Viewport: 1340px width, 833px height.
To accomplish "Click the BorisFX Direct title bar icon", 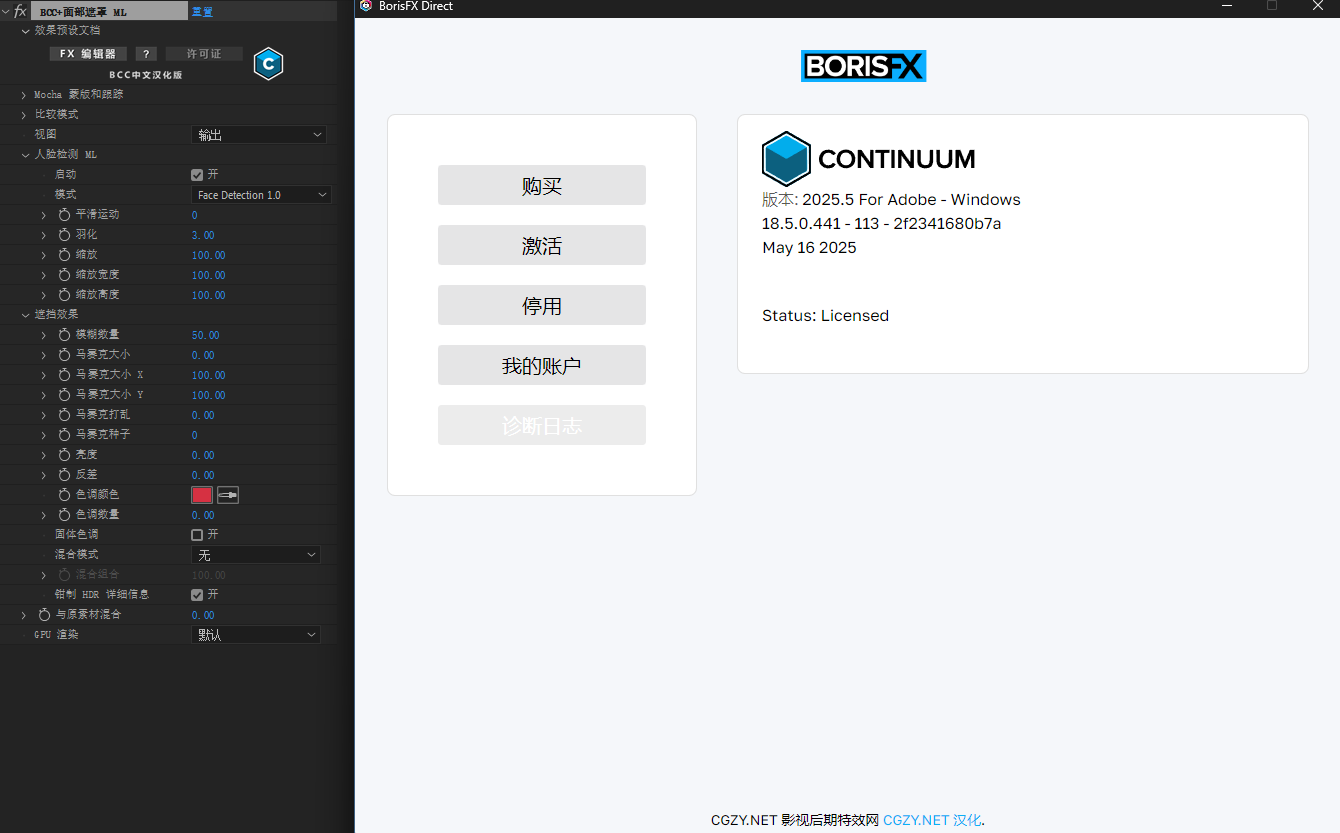I will point(366,6).
